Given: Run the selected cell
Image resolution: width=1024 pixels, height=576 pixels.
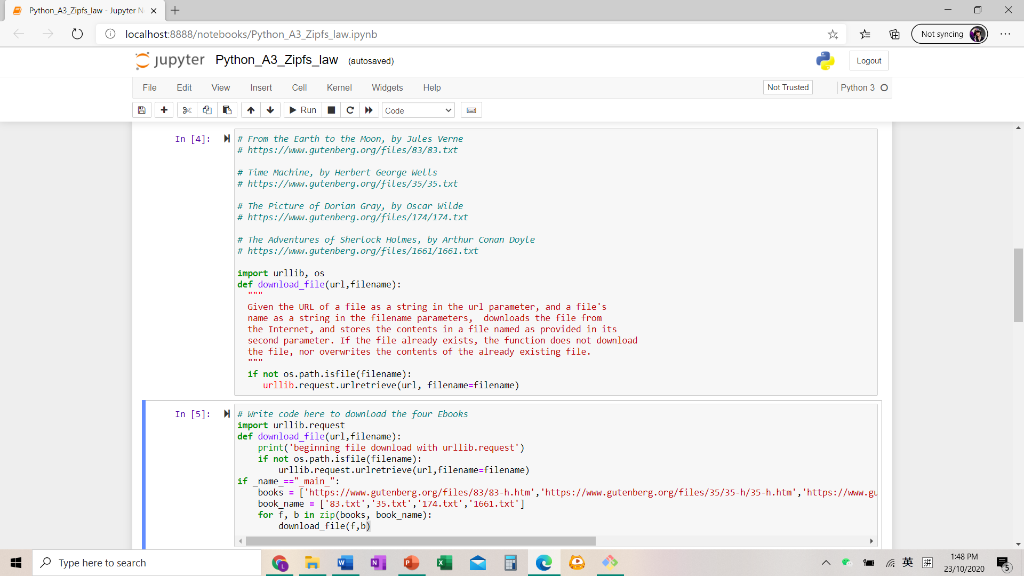Looking at the screenshot, I should [x=302, y=110].
